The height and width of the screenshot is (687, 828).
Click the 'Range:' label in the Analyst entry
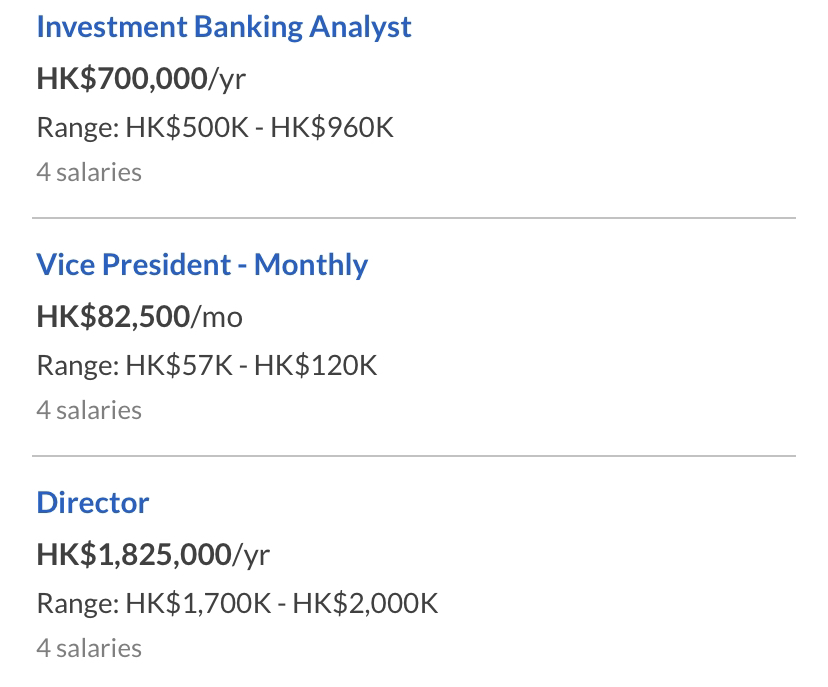pyautogui.click(x=78, y=128)
